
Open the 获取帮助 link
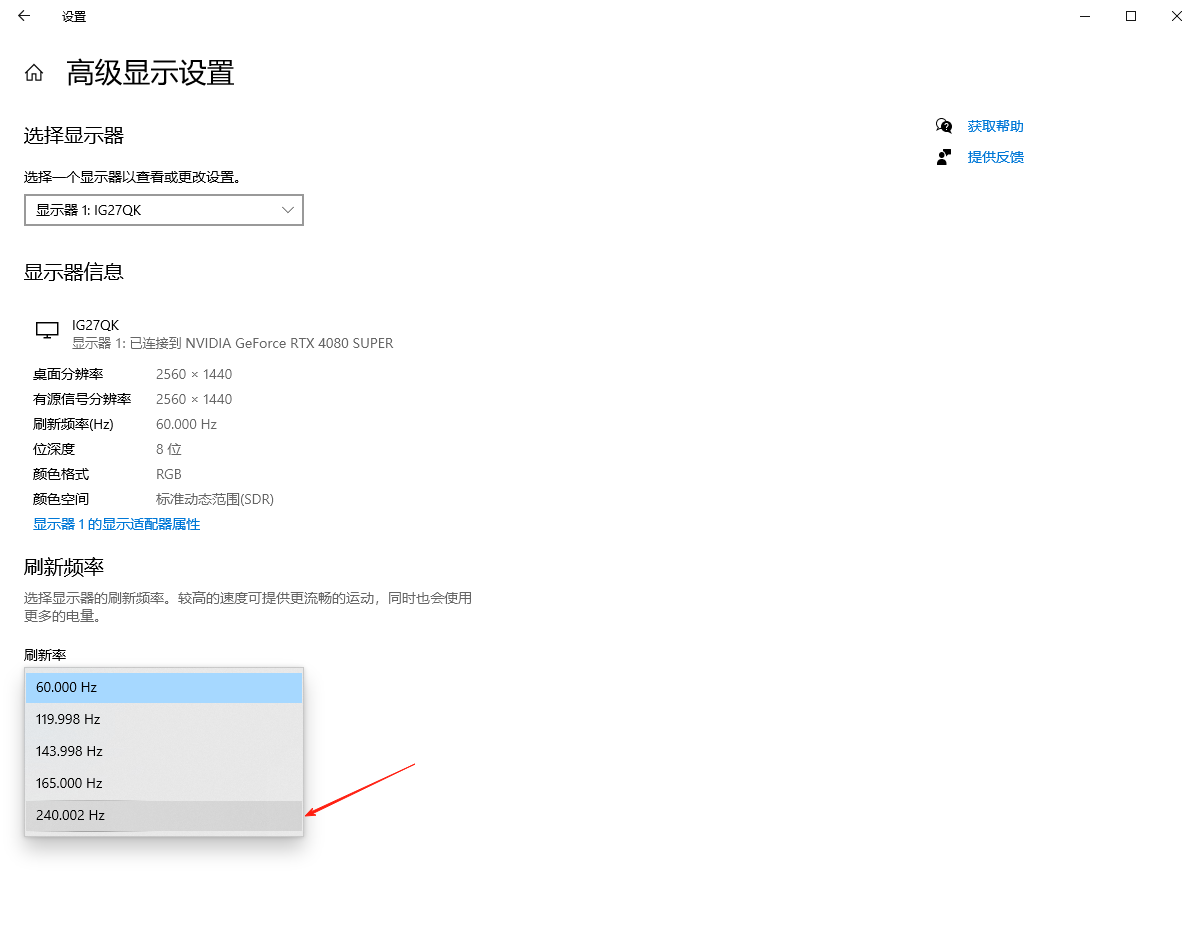995,126
